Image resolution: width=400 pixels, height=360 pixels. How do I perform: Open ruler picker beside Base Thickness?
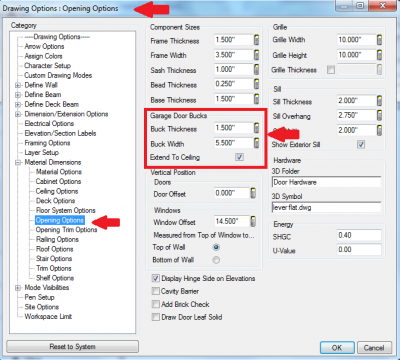(256, 99)
